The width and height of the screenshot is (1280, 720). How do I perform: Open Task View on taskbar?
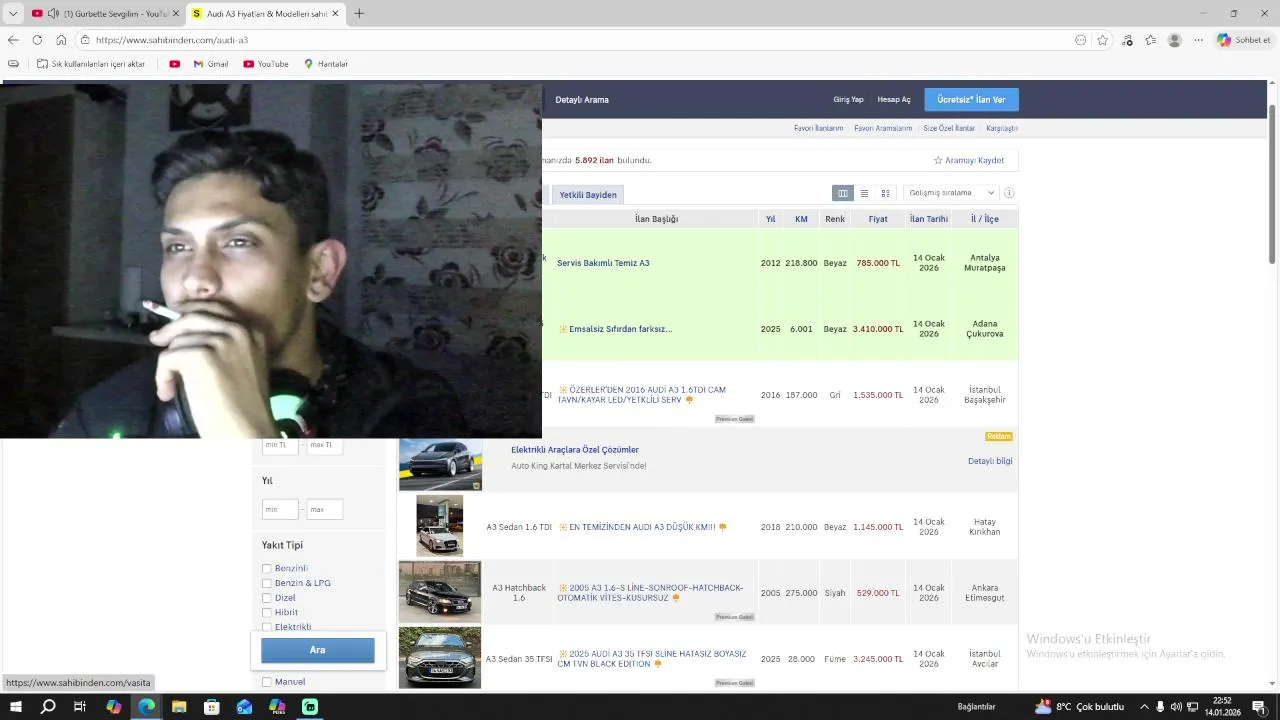(x=80, y=707)
